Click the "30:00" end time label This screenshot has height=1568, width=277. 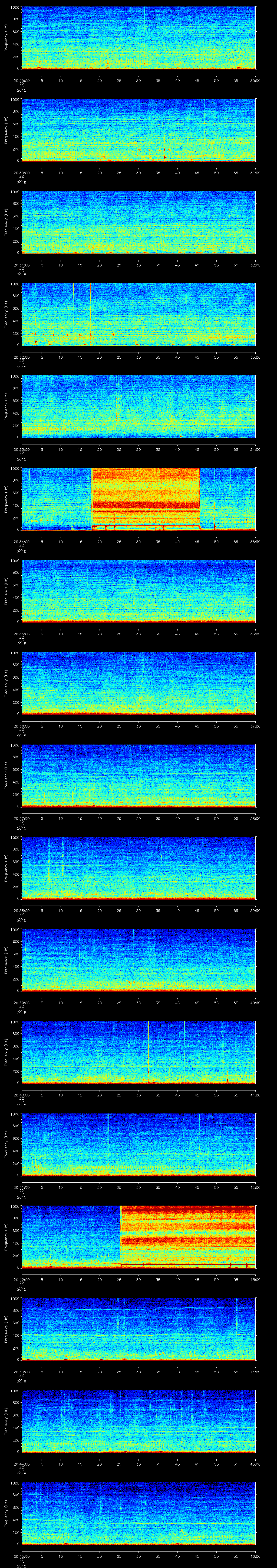point(256,80)
